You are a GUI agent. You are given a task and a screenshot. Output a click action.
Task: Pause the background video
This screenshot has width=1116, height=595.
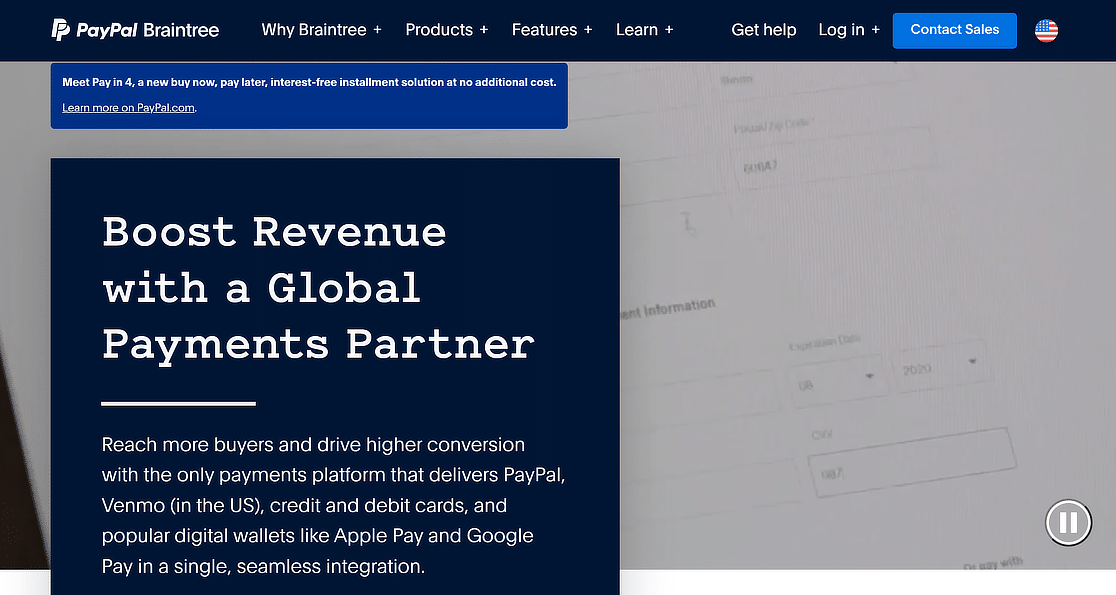click(x=1068, y=522)
